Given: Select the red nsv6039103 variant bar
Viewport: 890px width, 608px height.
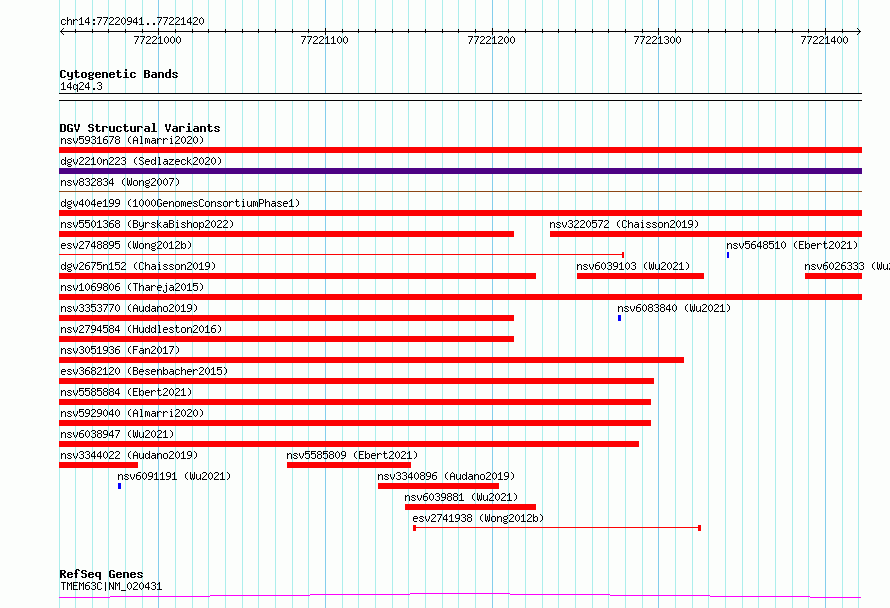Looking at the screenshot, I should click(640, 276).
